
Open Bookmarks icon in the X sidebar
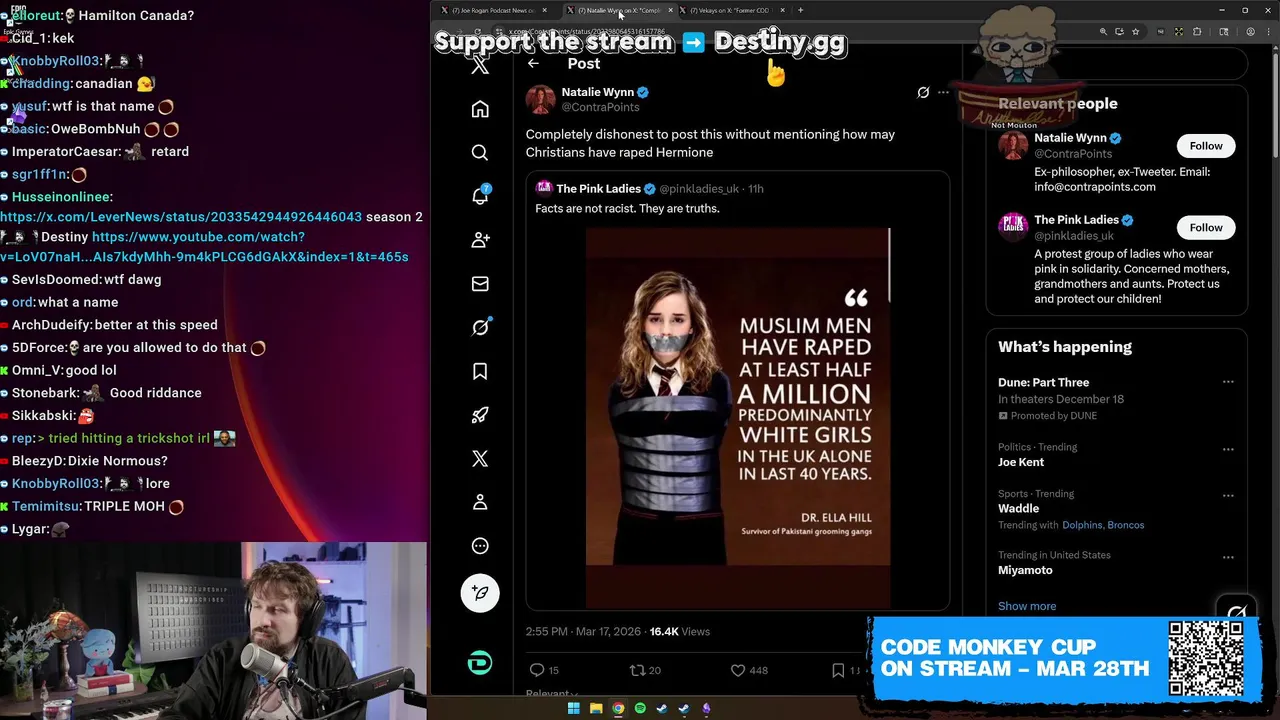(x=480, y=371)
